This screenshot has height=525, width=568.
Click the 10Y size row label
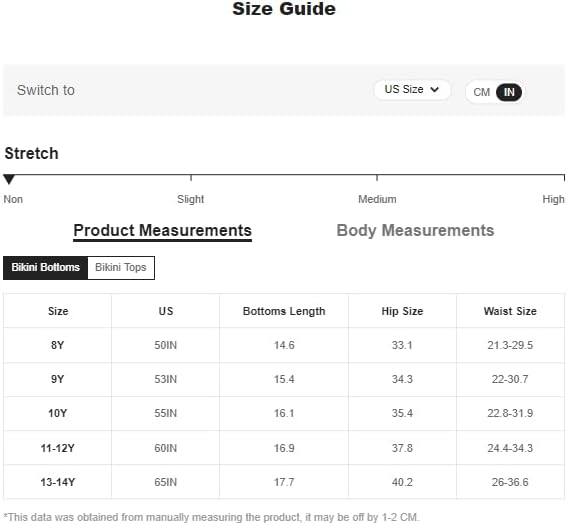(x=58, y=413)
